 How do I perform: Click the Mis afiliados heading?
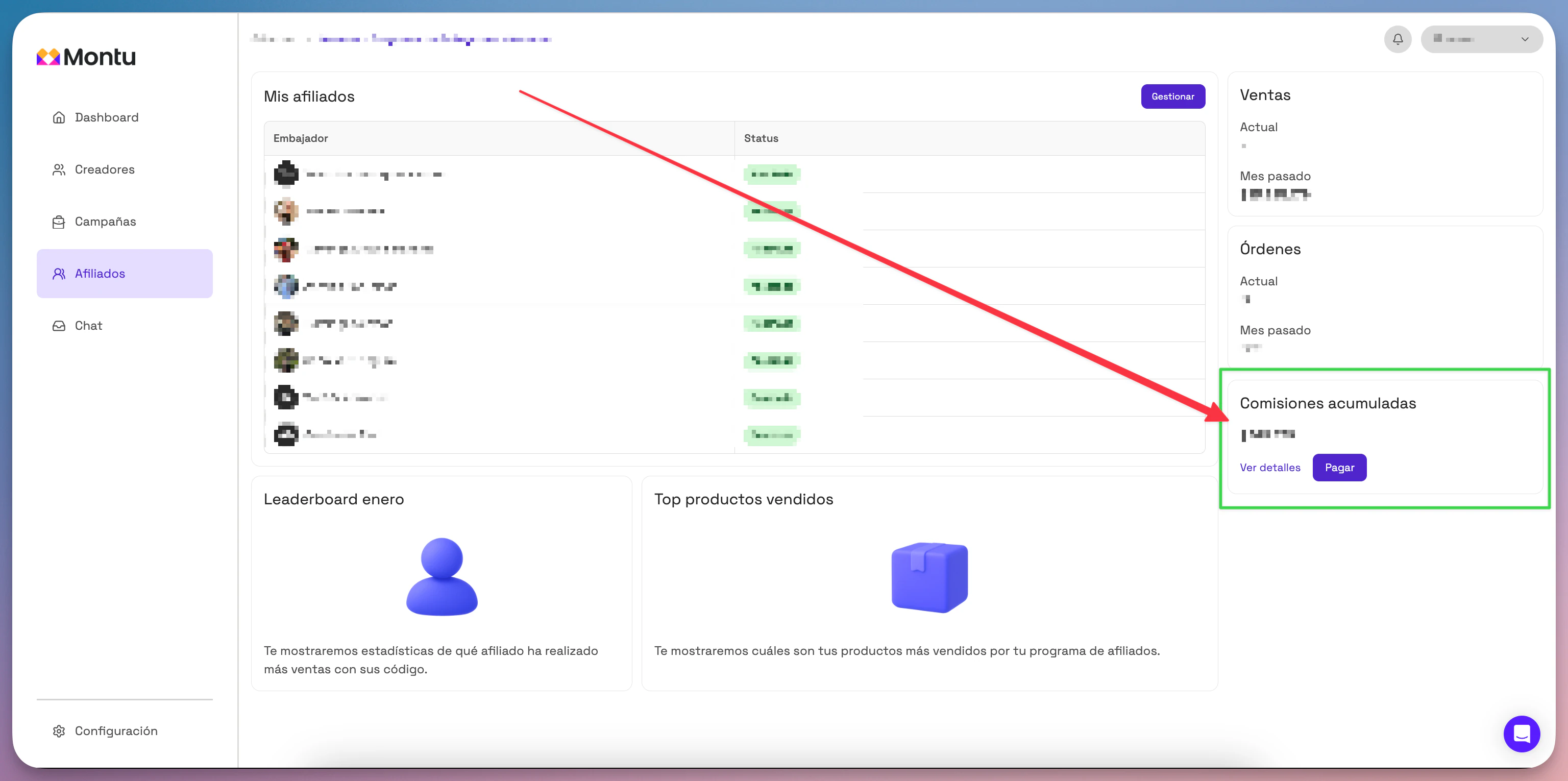click(309, 96)
